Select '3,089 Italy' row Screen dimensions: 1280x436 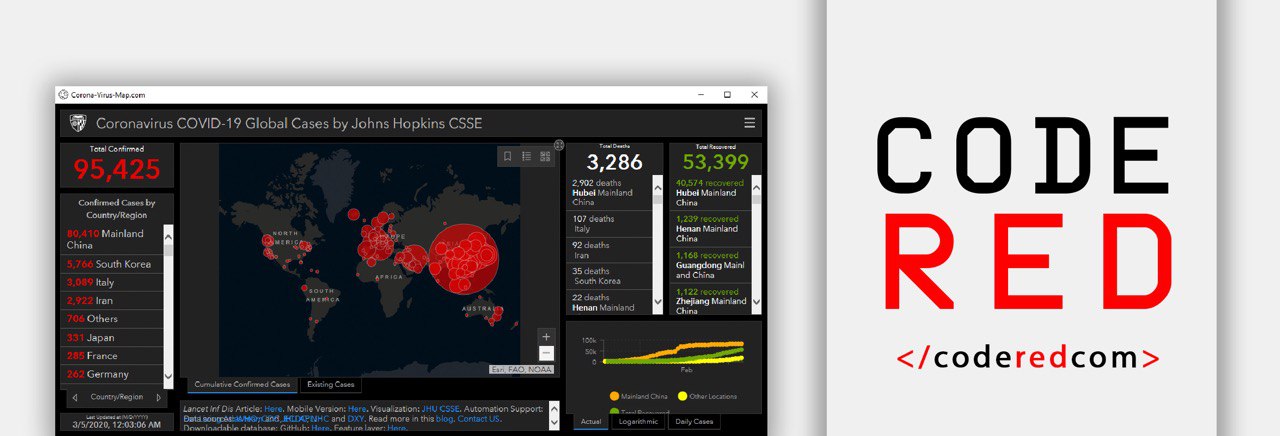click(113, 282)
